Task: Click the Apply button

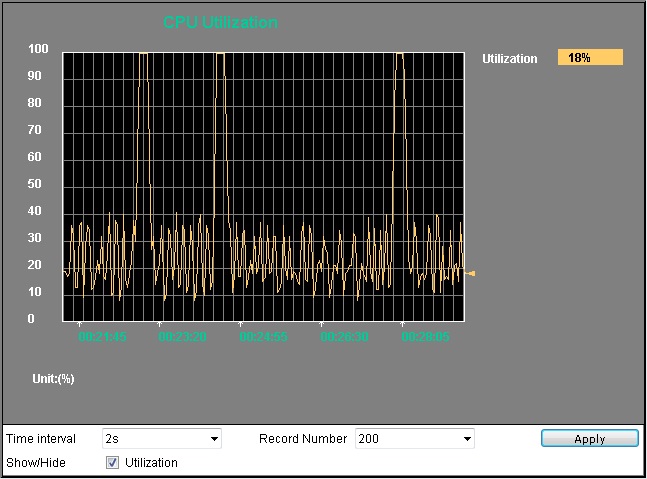Action: coord(589,439)
